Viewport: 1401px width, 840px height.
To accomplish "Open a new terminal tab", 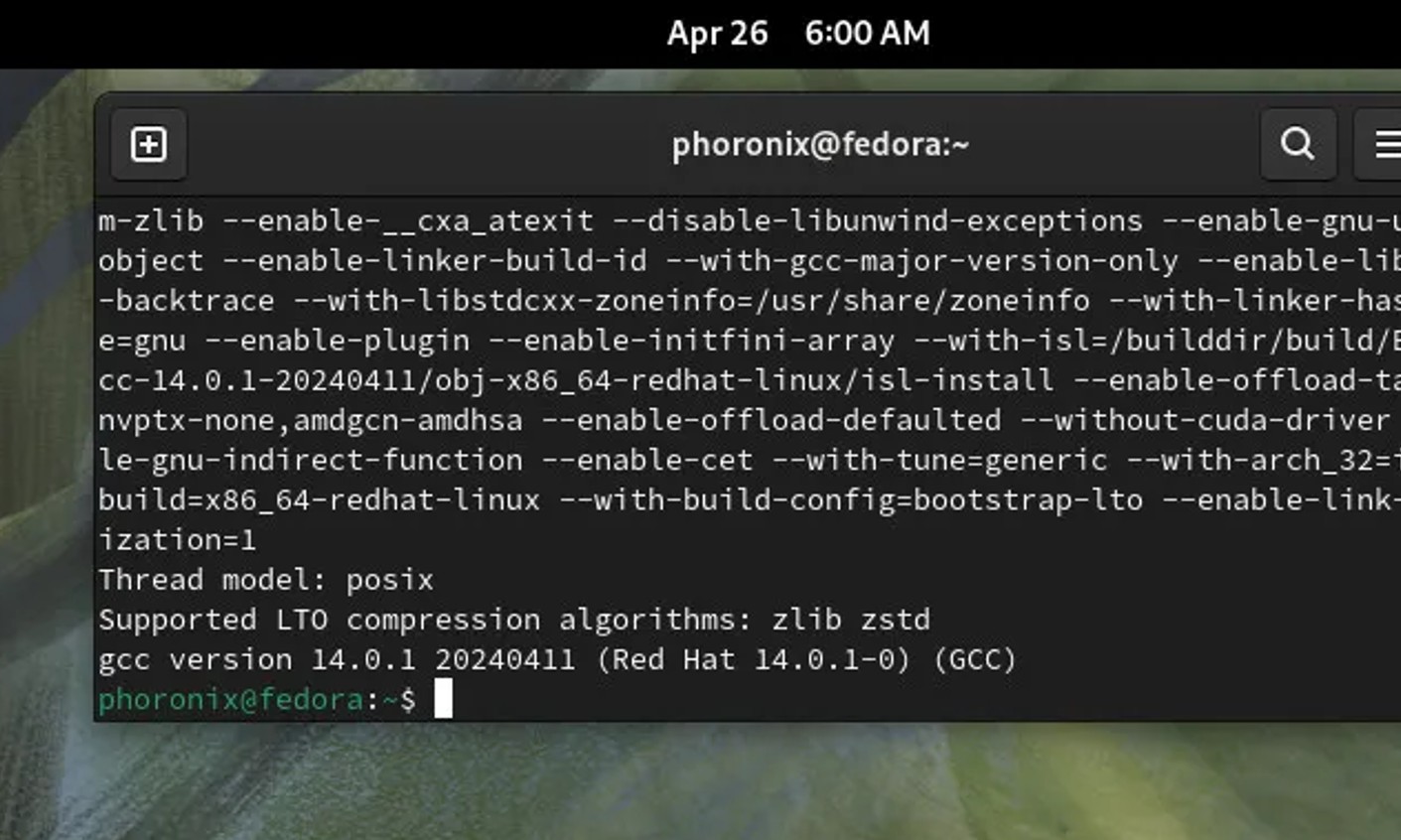I will tap(149, 145).
